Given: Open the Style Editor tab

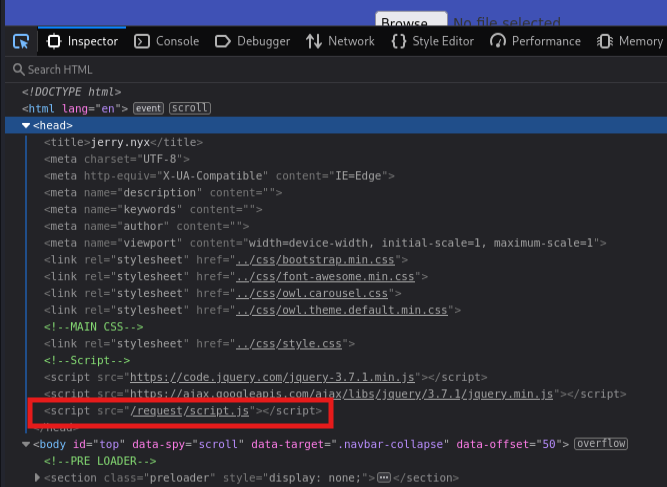Looking at the screenshot, I should 443,41.
